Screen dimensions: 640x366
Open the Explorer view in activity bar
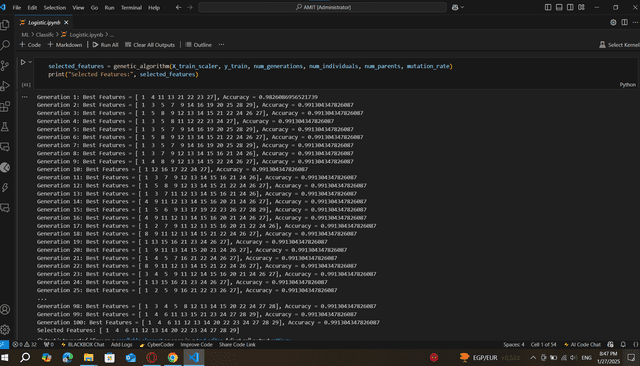click(5, 25)
